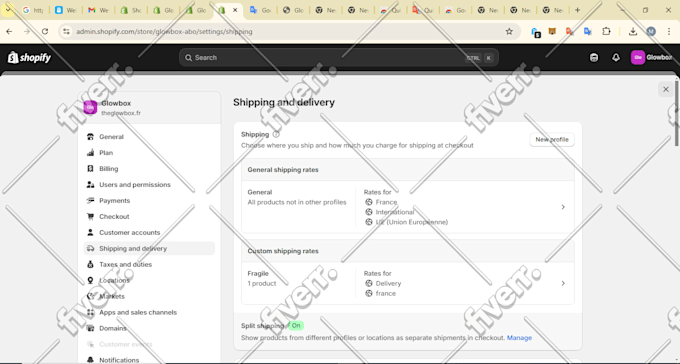Switch to the Gmail browser tab
680x364 pixels.
[x=98, y=10]
